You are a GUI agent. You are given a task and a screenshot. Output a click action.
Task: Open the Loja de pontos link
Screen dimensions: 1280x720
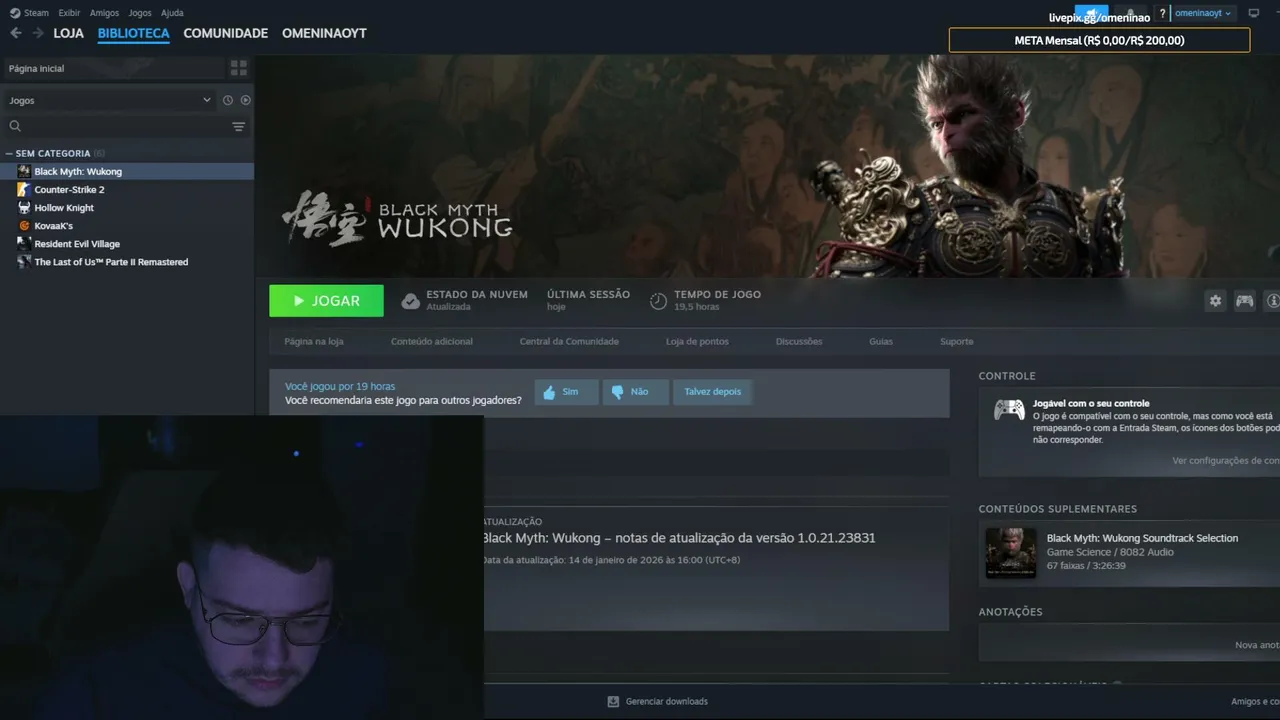coord(697,342)
